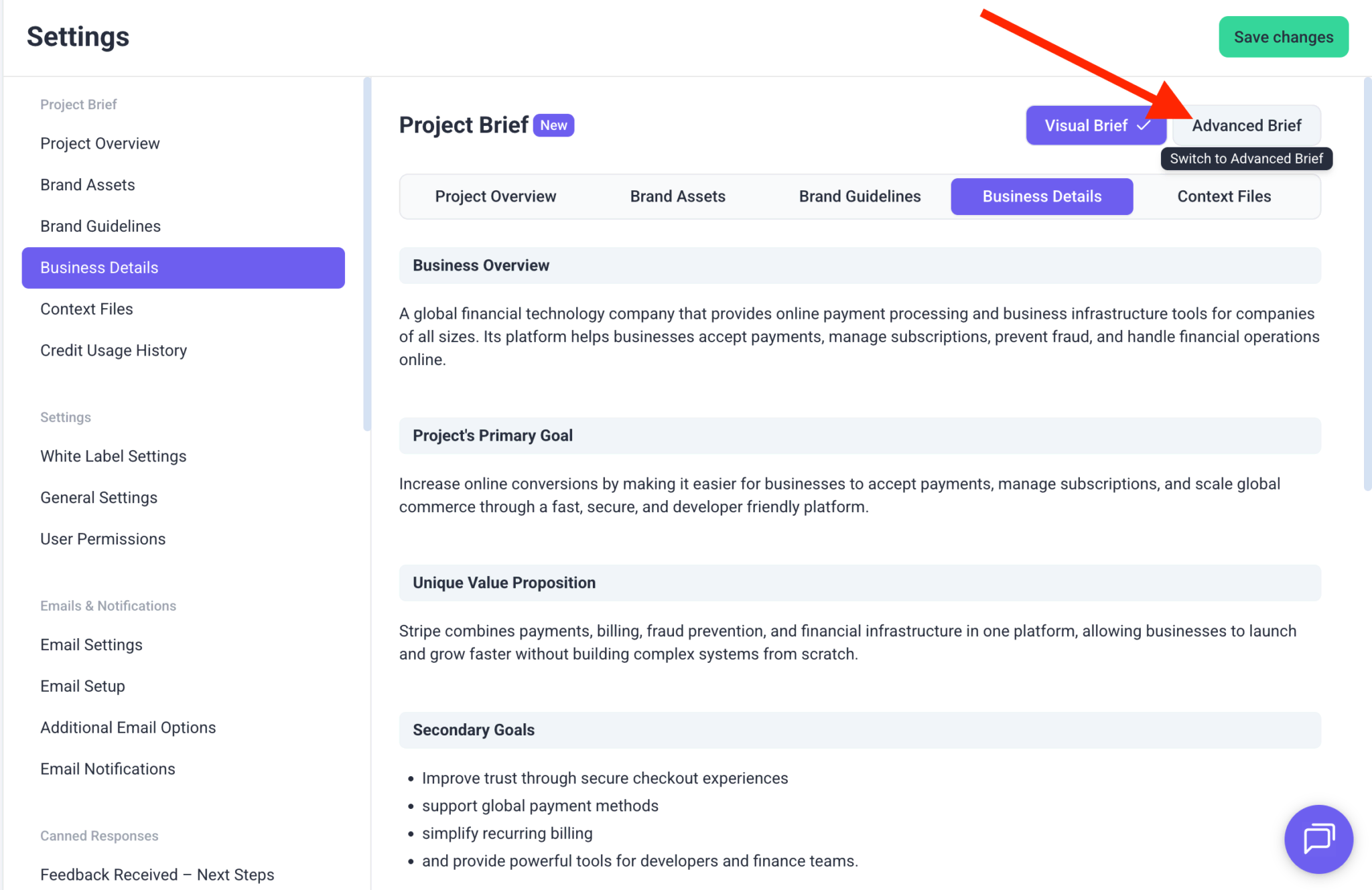
Task: Open the Project Overview tab
Action: coord(495,196)
